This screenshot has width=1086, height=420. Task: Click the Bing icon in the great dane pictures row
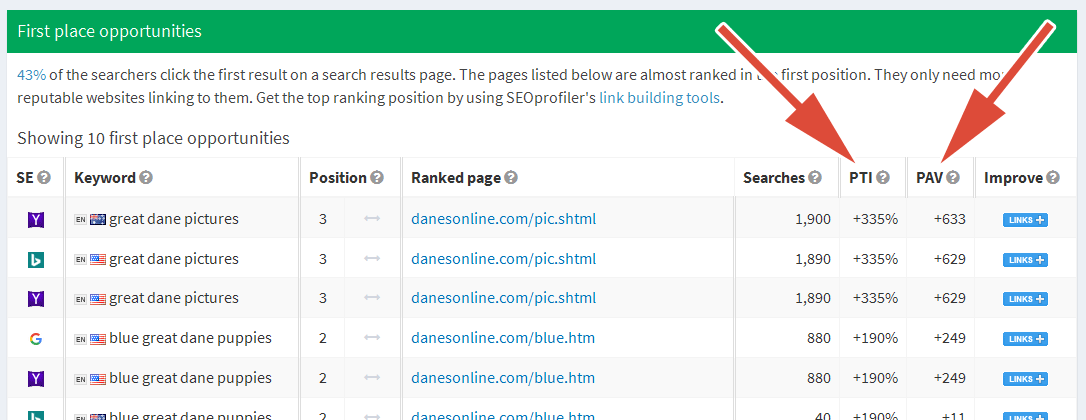coord(36,259)
